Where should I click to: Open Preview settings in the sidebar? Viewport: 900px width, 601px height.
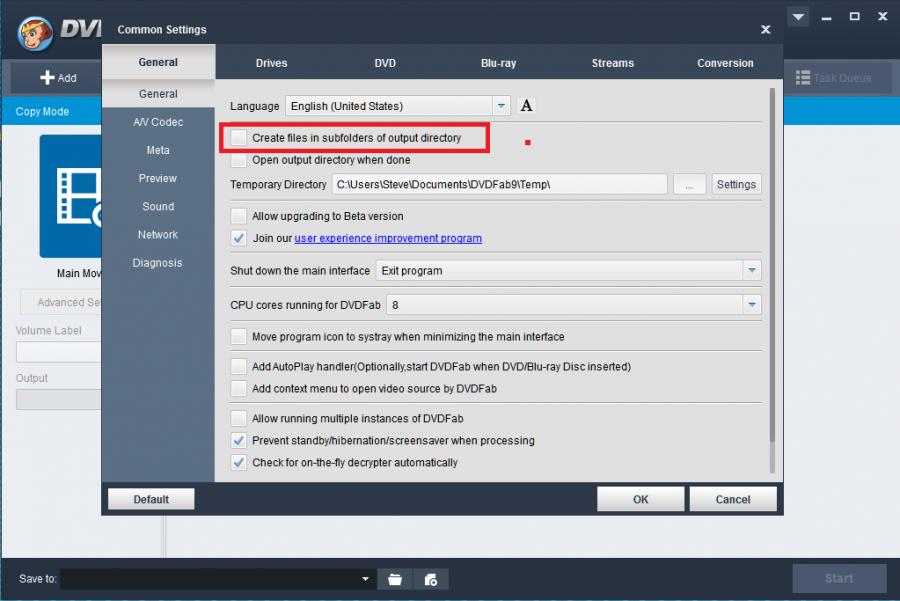tap(158, 179)
